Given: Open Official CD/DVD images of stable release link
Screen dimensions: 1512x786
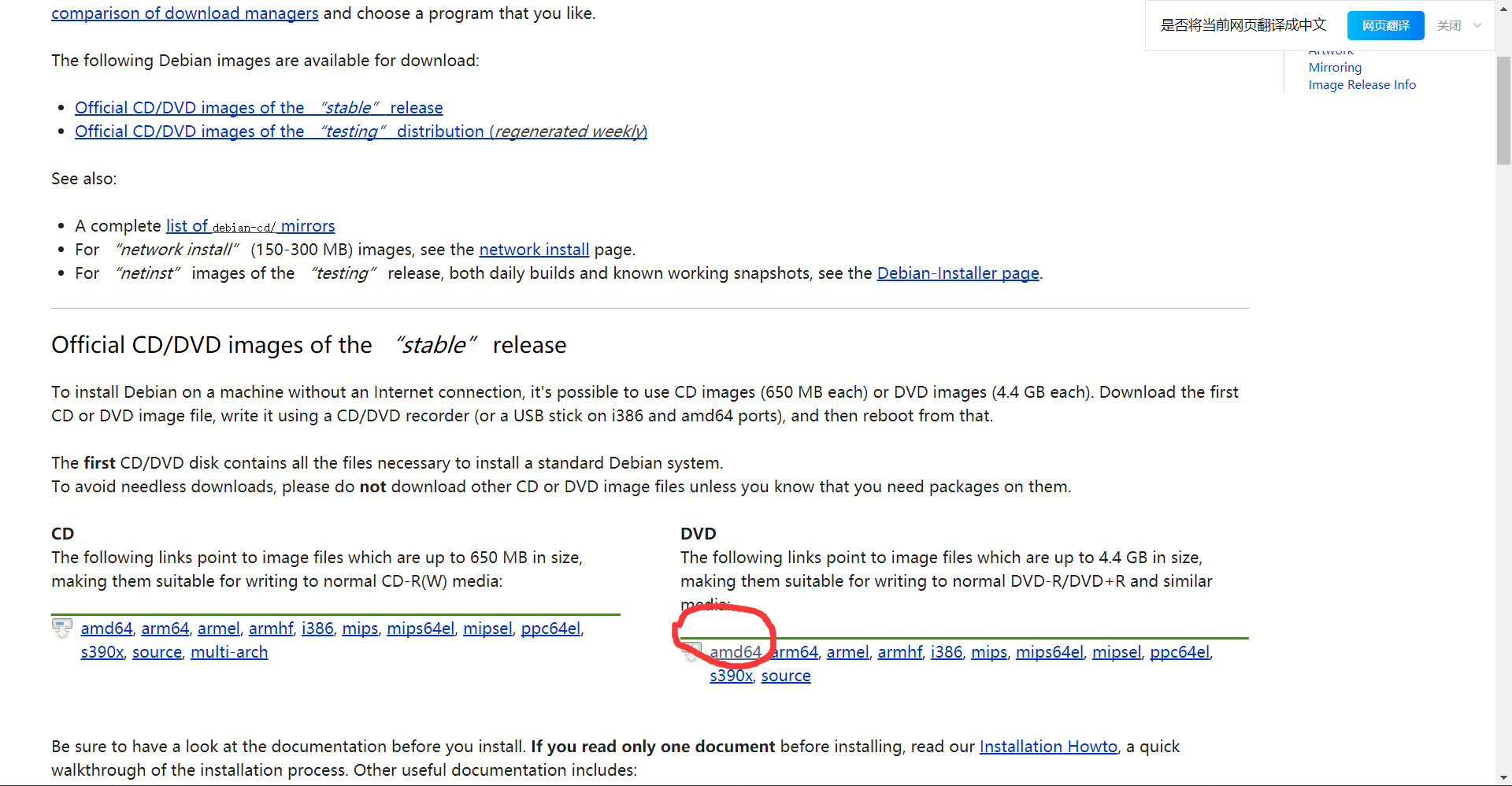Looking at the screenshot, I should click(x=259, y=108).
